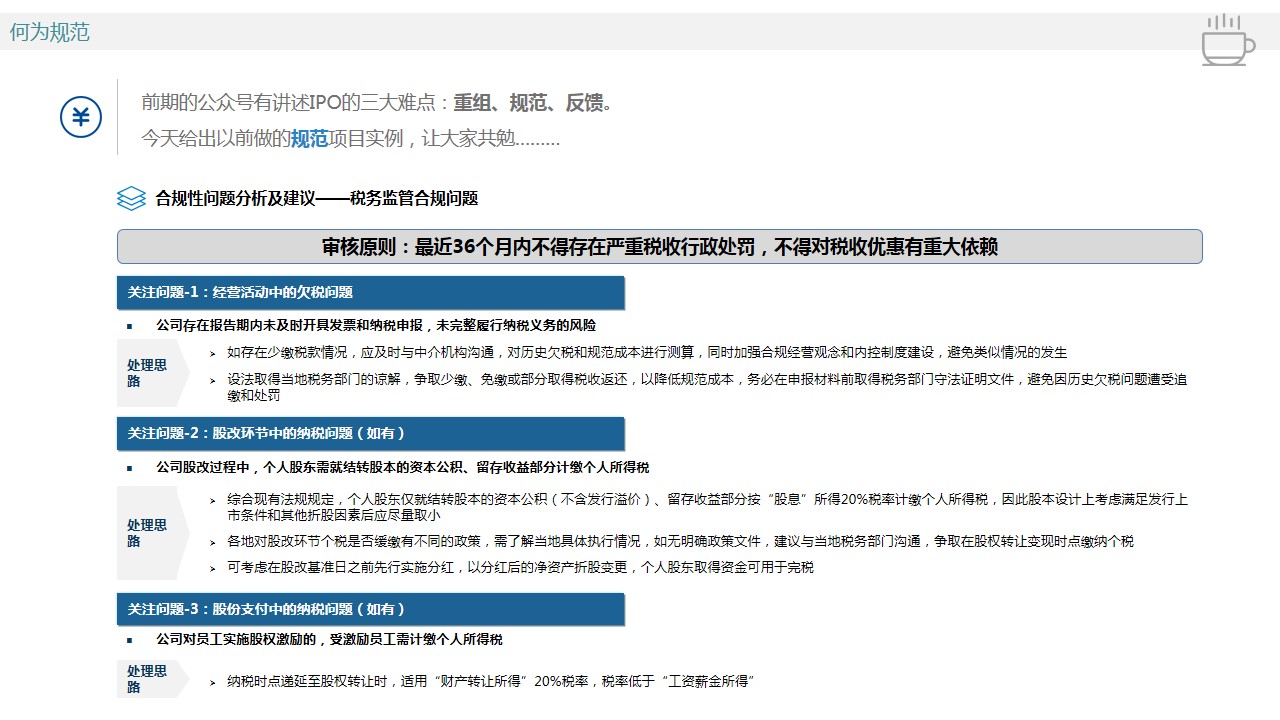Click the coffee cup icon
The width and height of the screenshot is (1280, 720).
(1227, 40)
